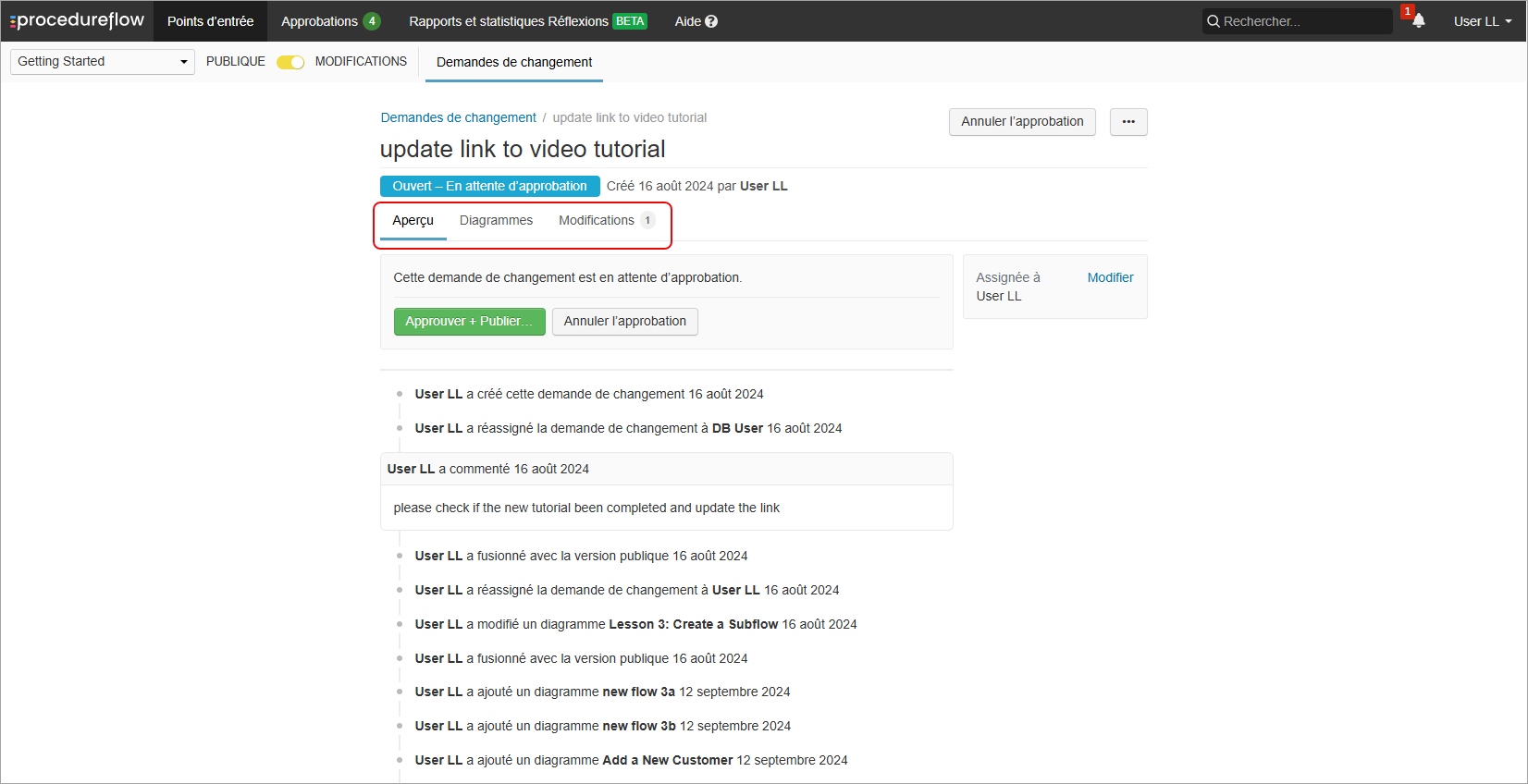
Task: Open the notifications bell icon
Action: [x=1419, y=20]
